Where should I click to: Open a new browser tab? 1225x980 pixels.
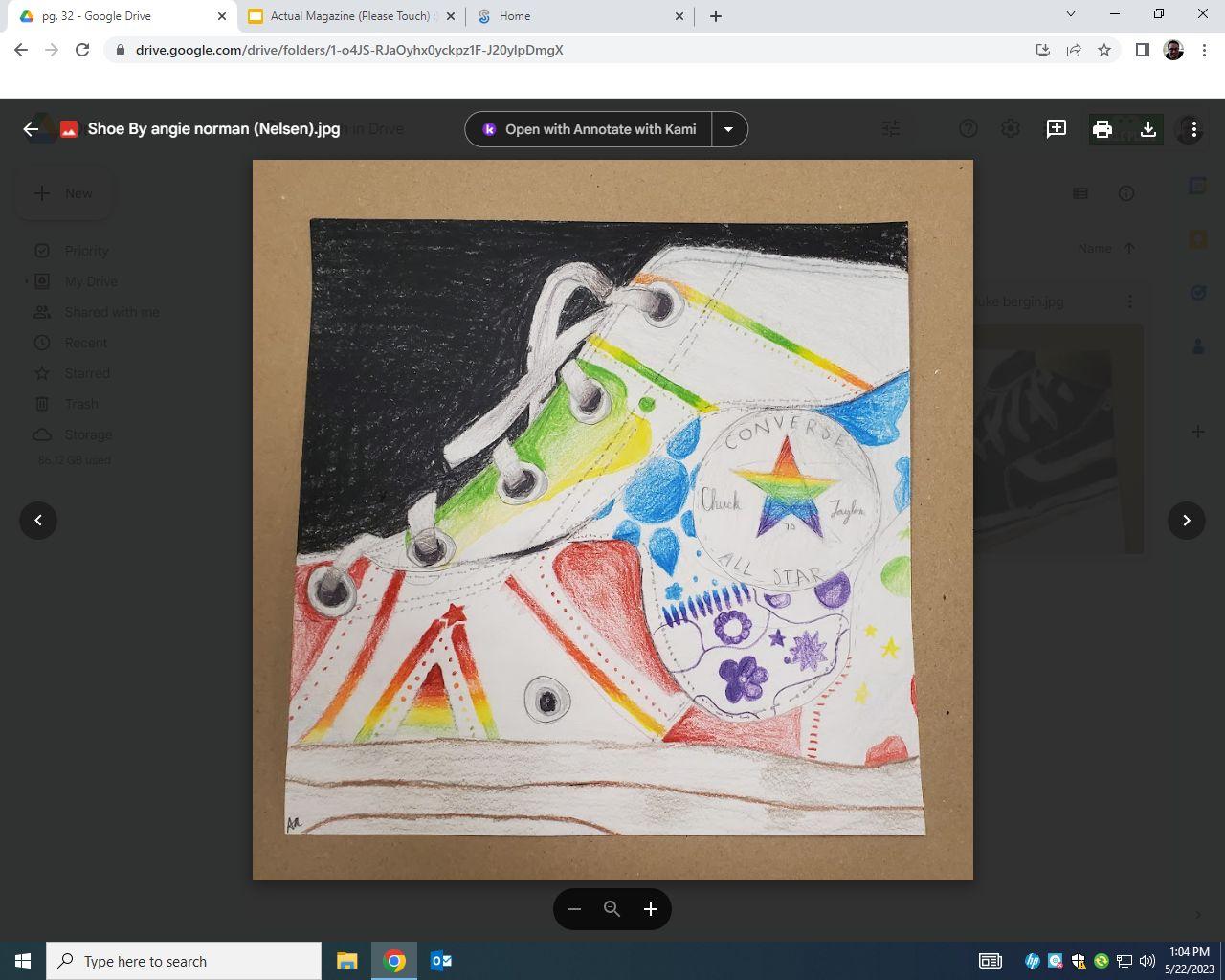tap(716, 16)
